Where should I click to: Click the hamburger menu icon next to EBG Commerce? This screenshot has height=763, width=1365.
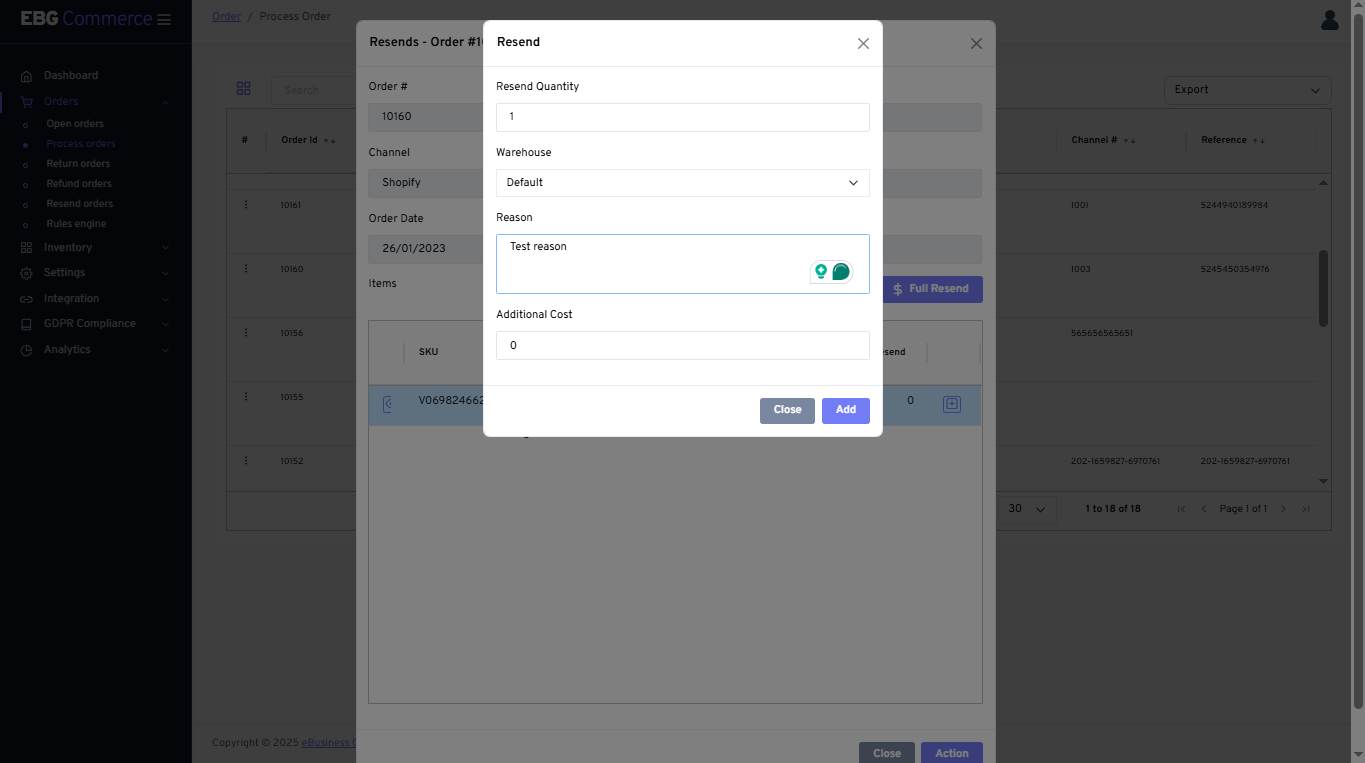[164, 18]
